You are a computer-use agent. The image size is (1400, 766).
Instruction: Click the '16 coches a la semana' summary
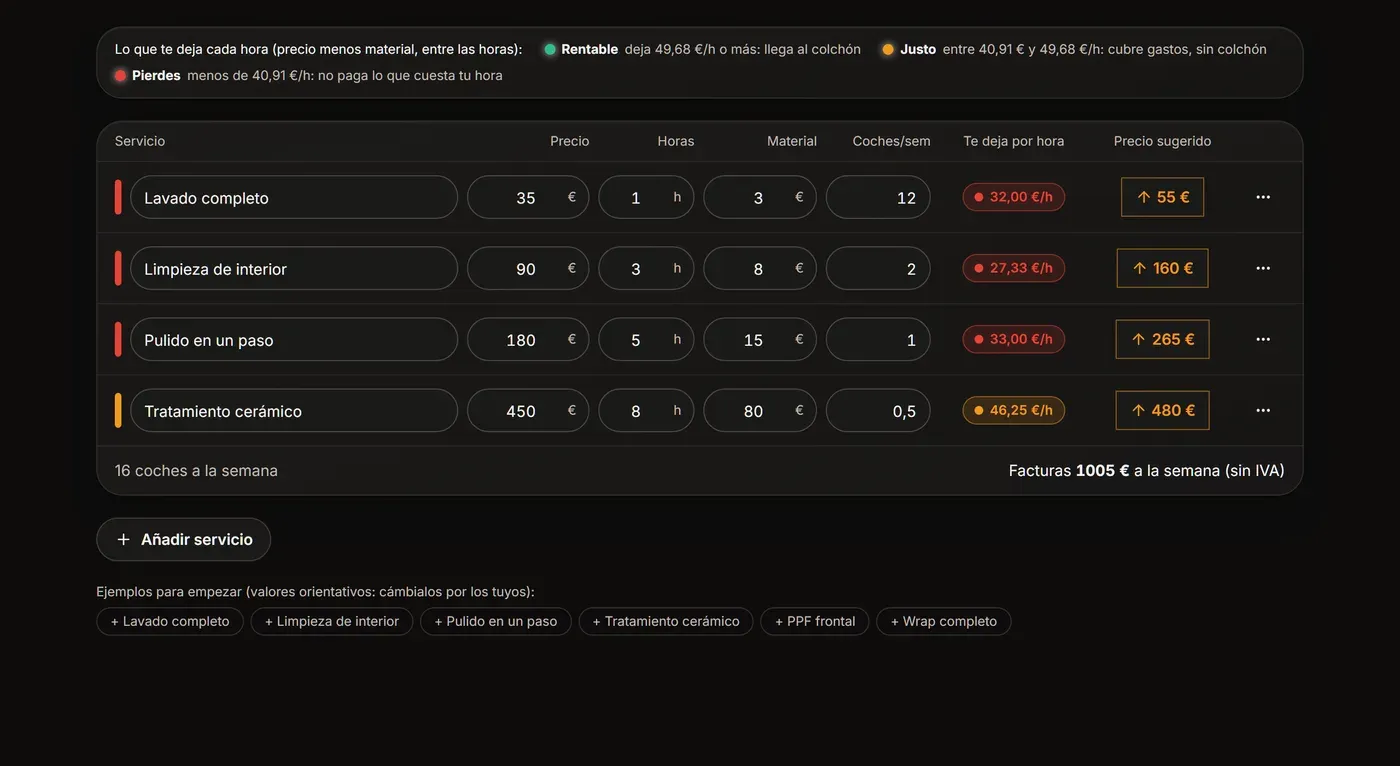coord(196,470)
